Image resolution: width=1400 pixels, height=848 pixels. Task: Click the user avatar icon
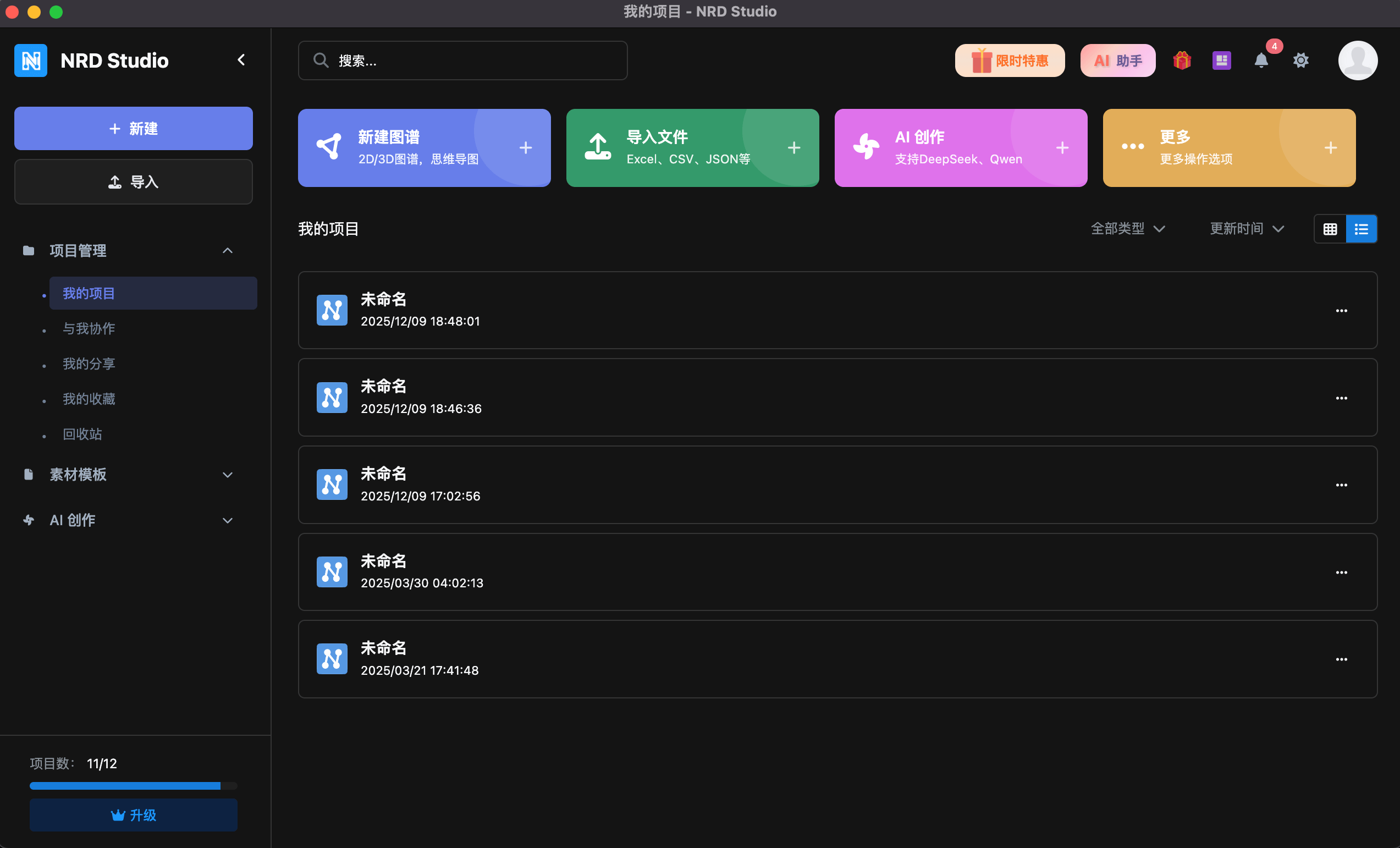1358,60
